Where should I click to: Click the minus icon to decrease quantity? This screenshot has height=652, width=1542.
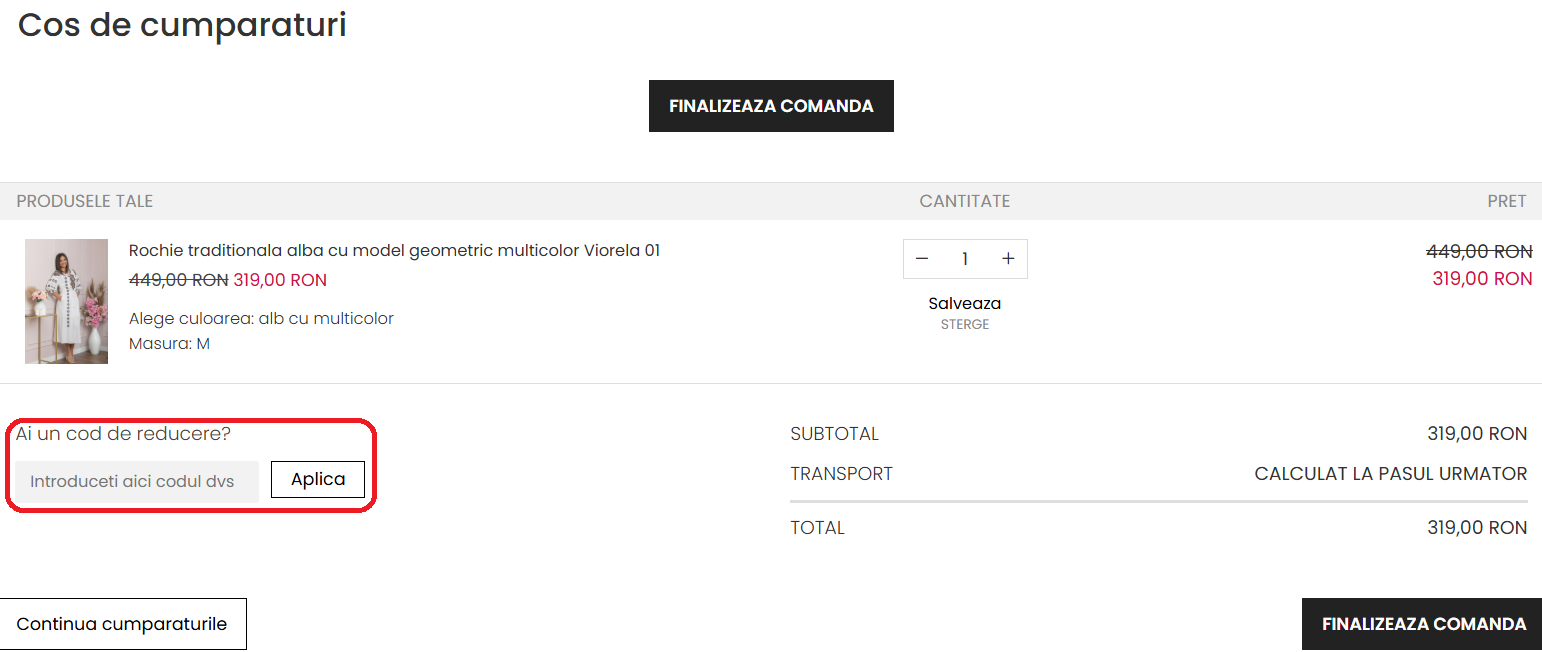coord(921,258)
